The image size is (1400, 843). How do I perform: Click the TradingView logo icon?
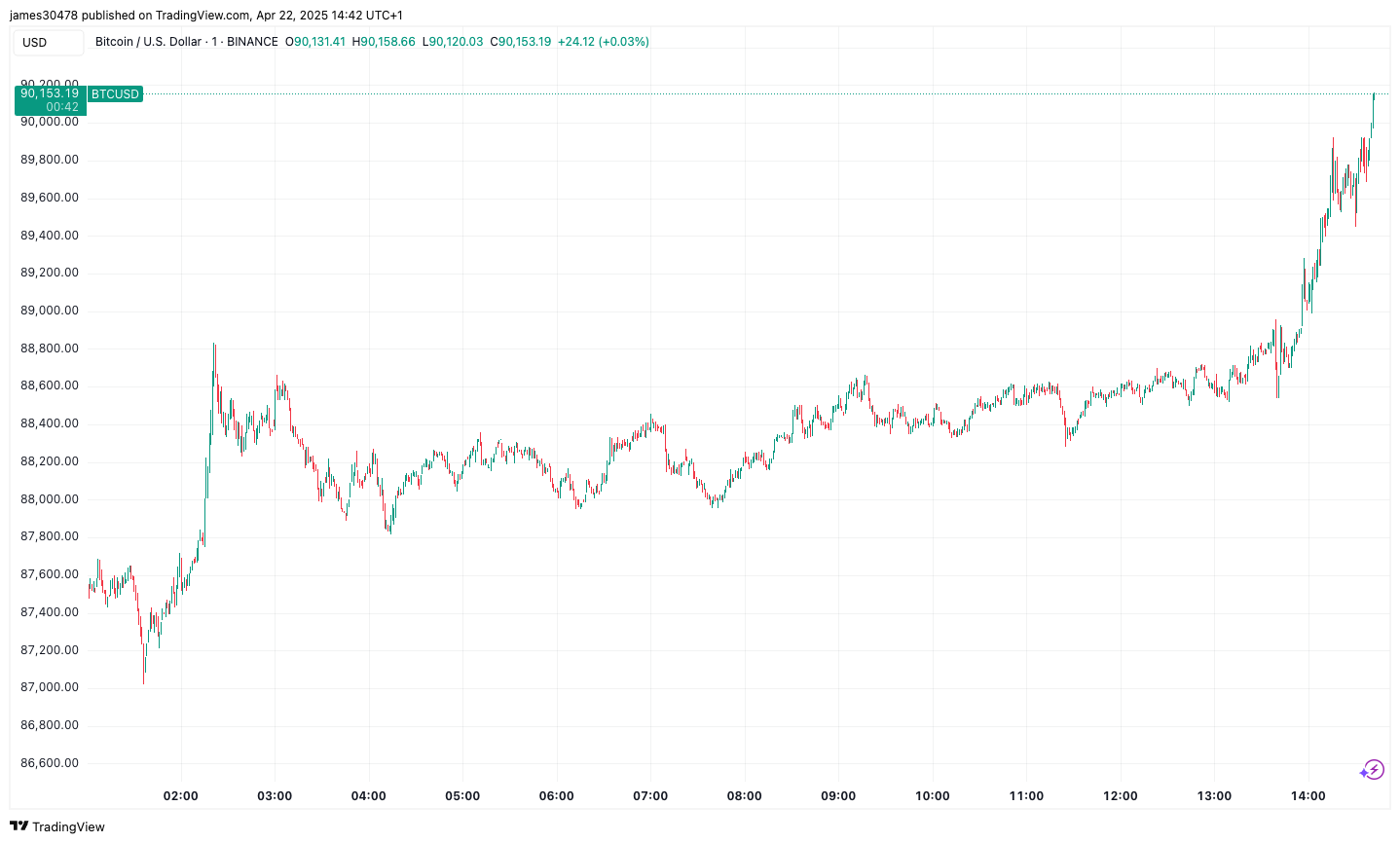[x=18, y=826]
